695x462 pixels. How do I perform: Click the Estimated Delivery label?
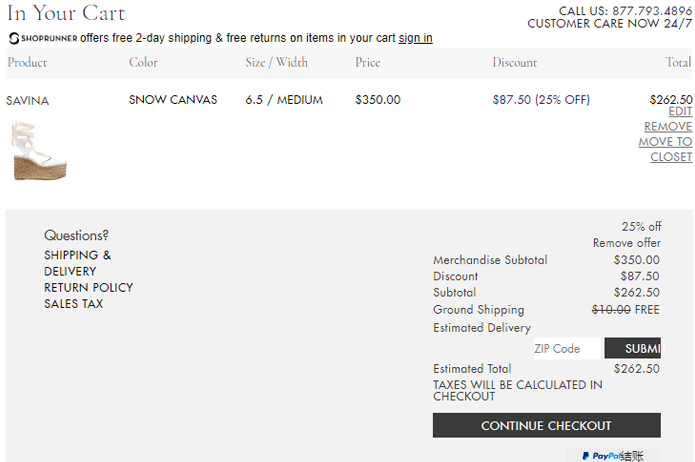tap(482, 328)
